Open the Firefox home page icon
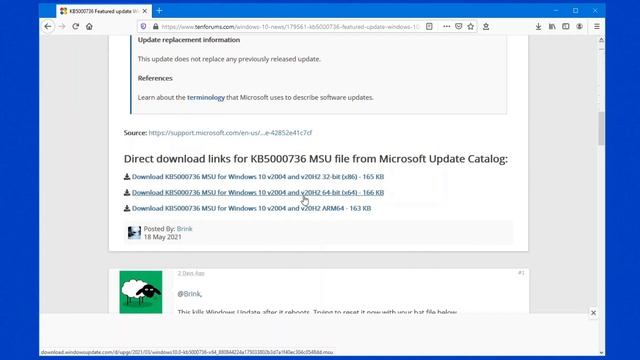The width and height of the screenshot is (640, 360). 89,27
